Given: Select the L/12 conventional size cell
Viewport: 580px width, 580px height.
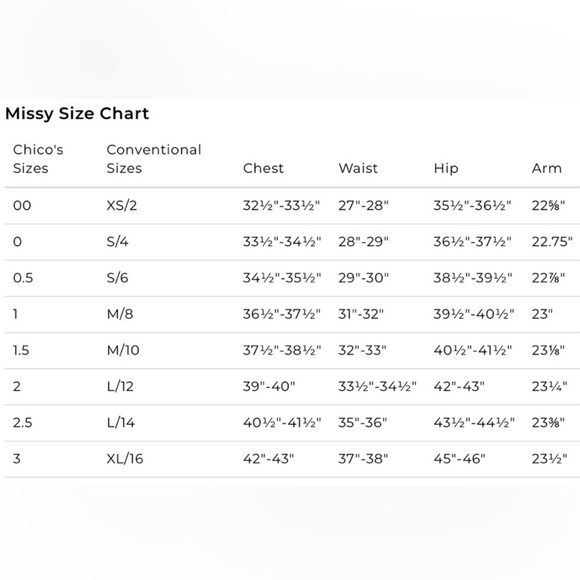Looking at the screenshot, I should coord(120,387).
